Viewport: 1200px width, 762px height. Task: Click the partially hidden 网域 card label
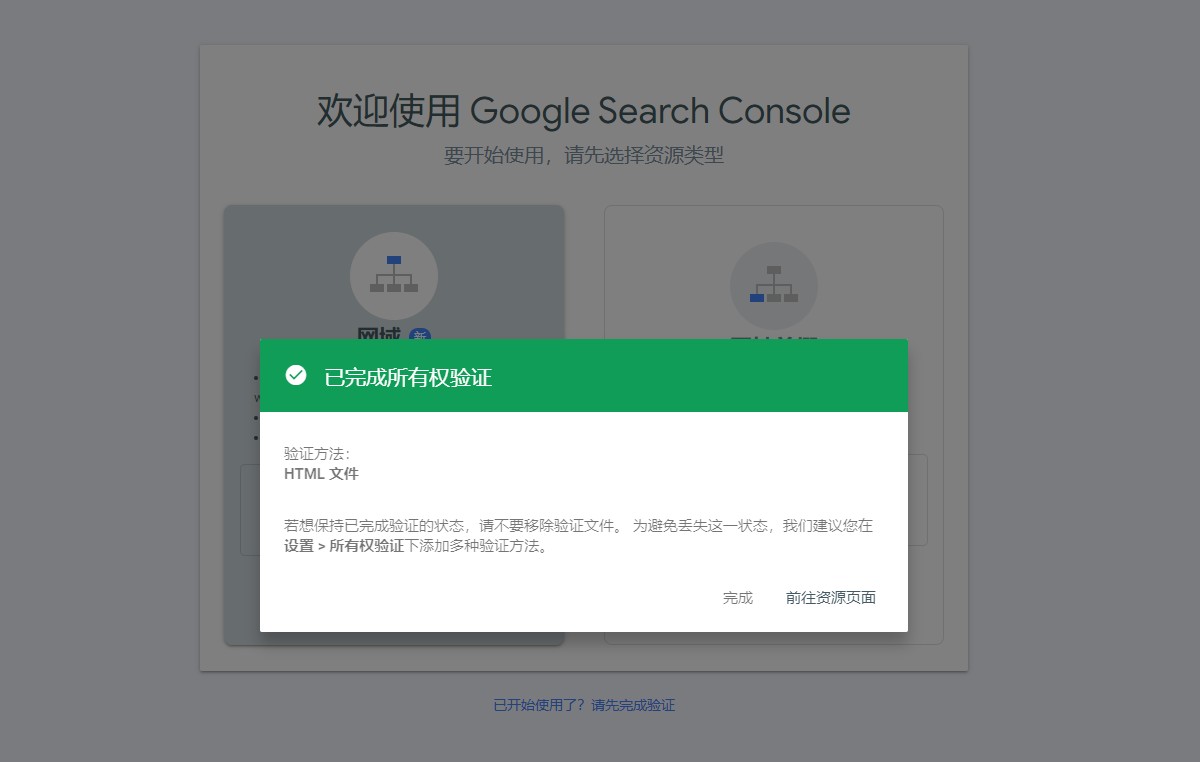tap(377, 333)
